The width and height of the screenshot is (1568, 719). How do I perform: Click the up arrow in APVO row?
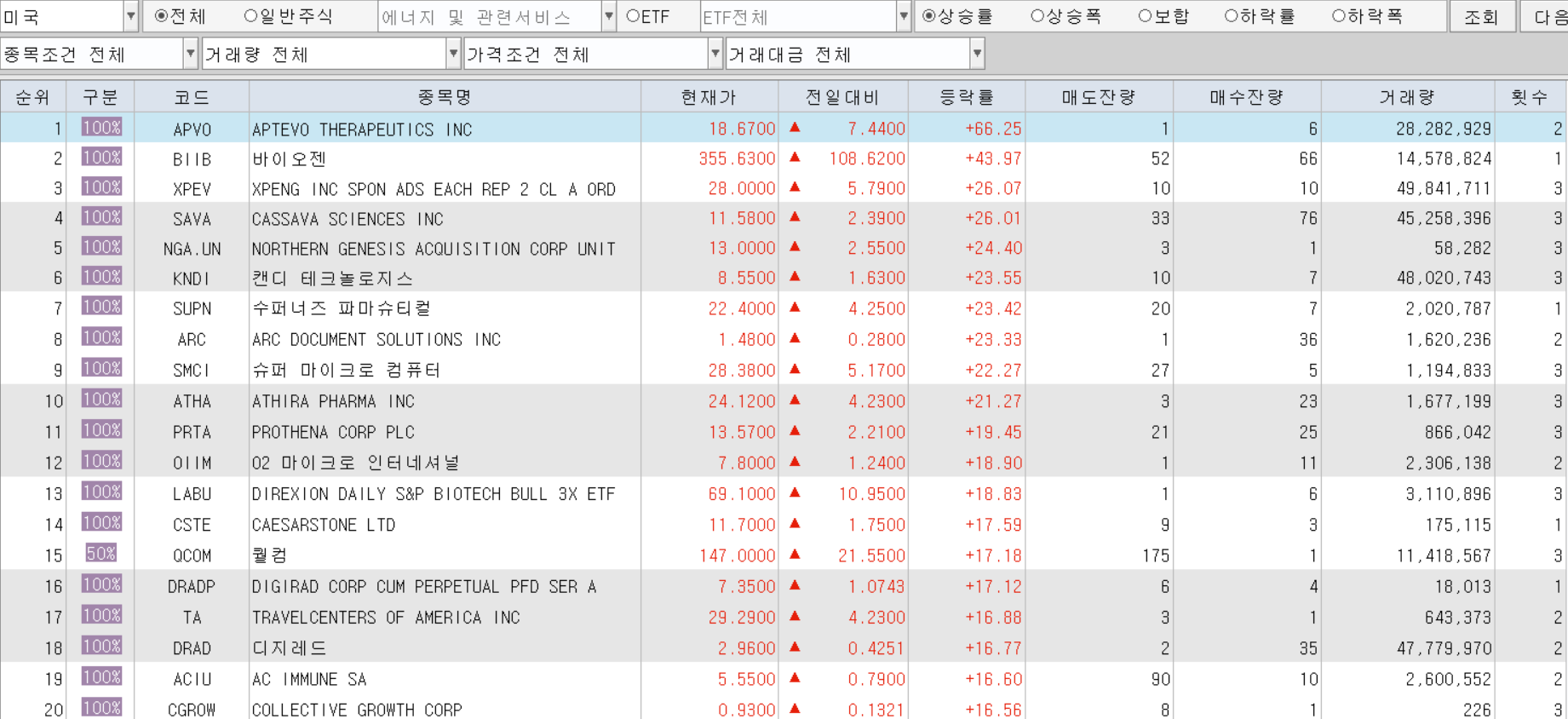pos(795,128)
